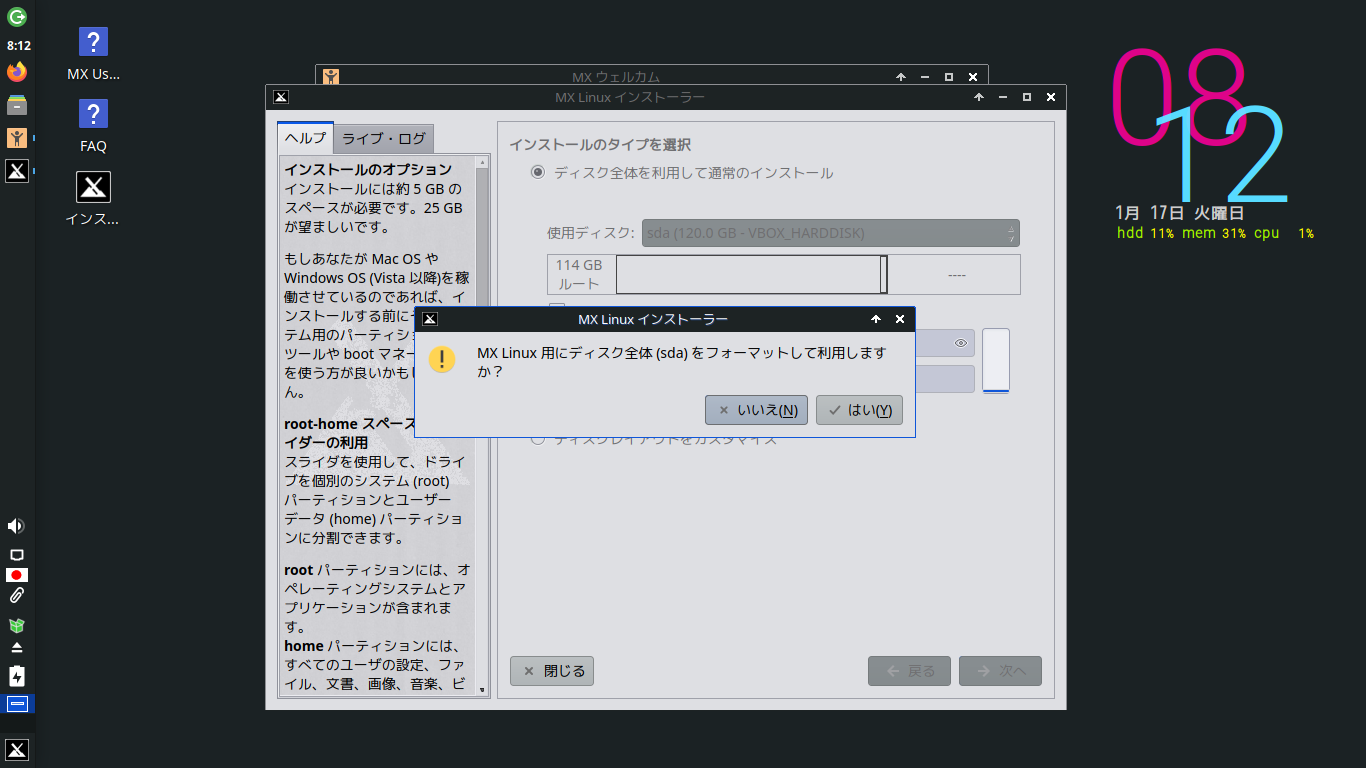Click the first encryption password field
Viewport: 1366px width, 768px height.
coord(944,343)
